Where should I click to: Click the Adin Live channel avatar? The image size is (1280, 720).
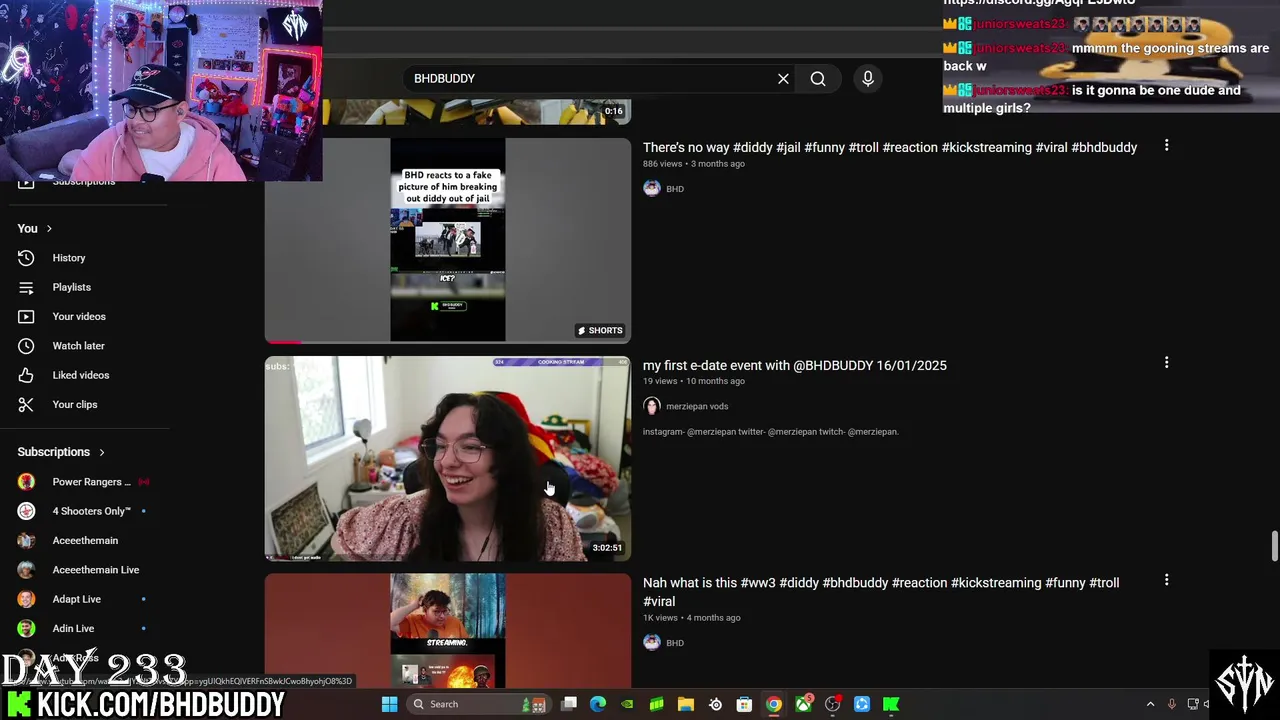pyautogui.click(x=26, y=628)
